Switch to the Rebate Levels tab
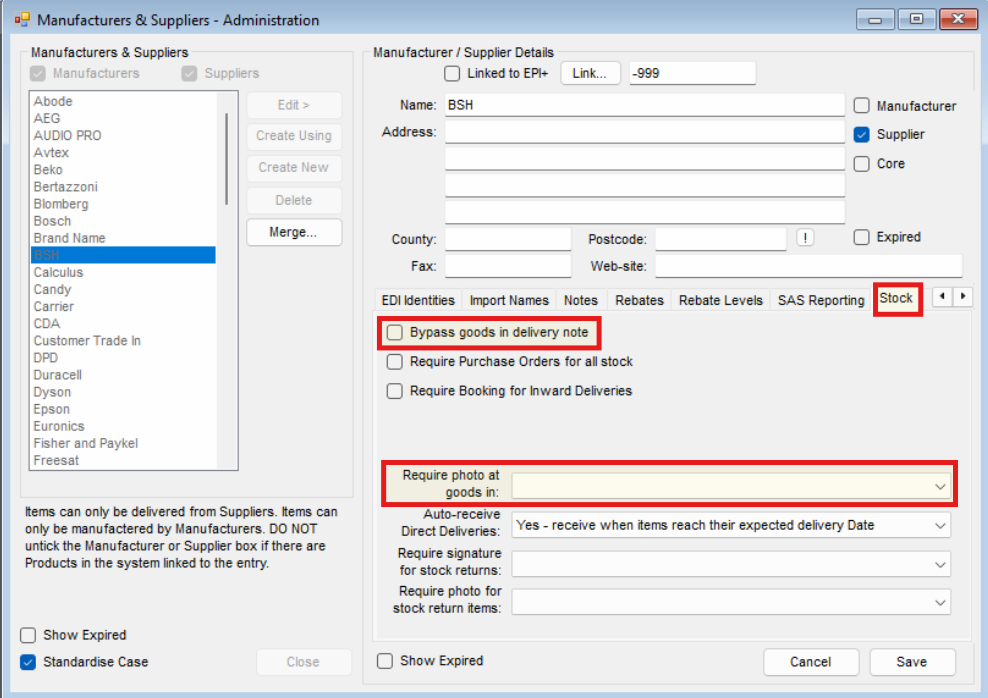The height and width of the screenshot is (698, 988). 720,300
